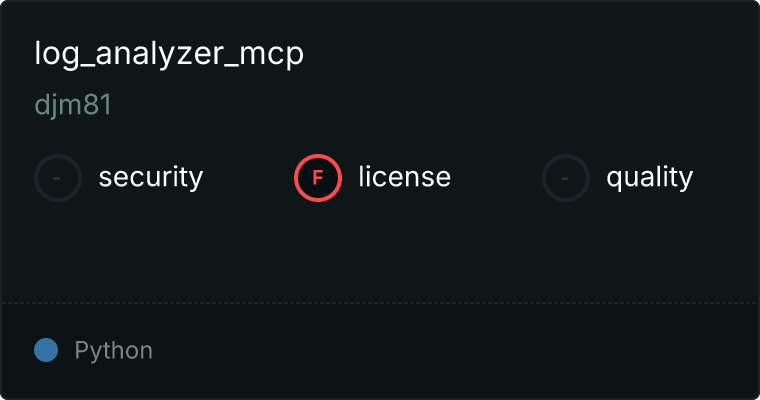This screenshot has height=400, width=760.
Task: Select the license label text
Action: tap(405, 176)
